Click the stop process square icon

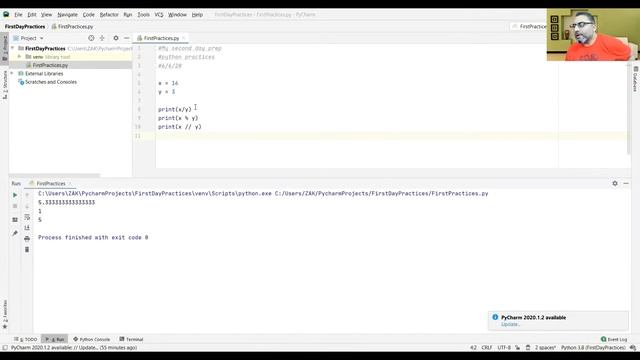[x=15, y=206]
